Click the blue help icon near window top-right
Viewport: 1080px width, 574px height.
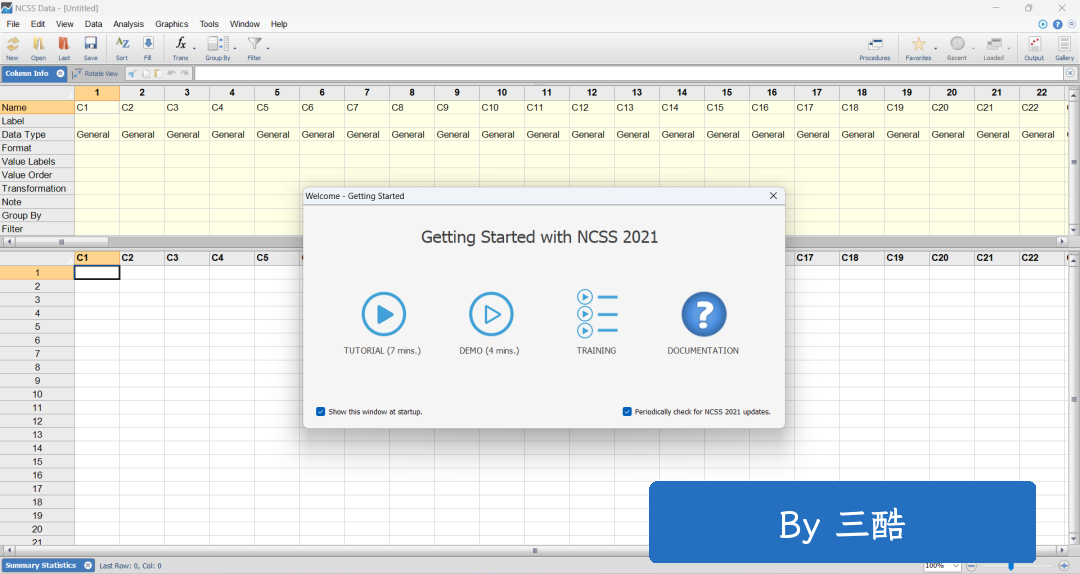click(x=1057, y=24)
